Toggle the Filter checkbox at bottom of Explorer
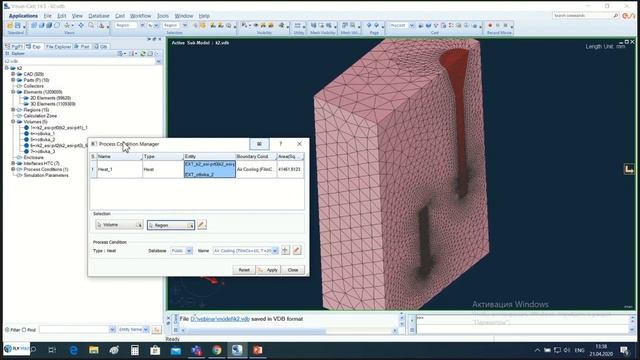This screenshot has width=640, height=360. point(7,329)
